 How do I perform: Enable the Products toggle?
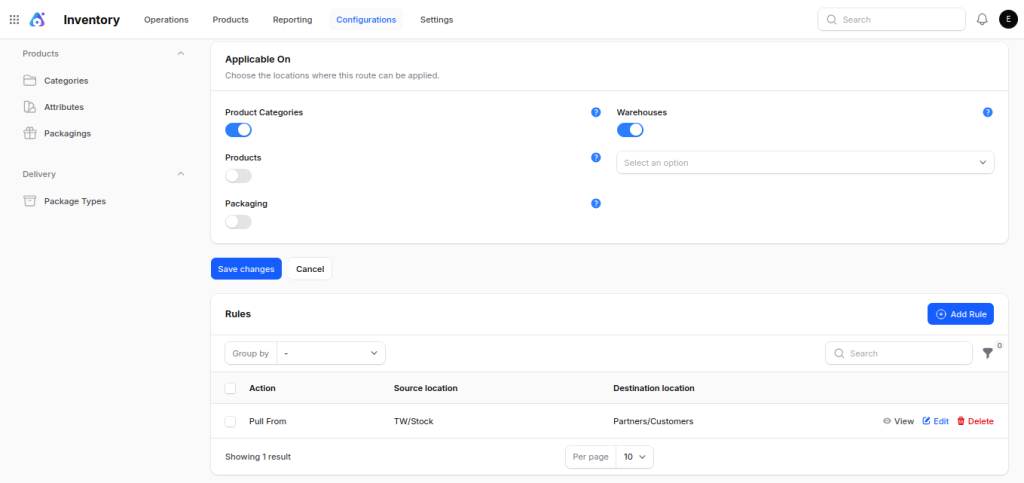click(x=238, y=176)
